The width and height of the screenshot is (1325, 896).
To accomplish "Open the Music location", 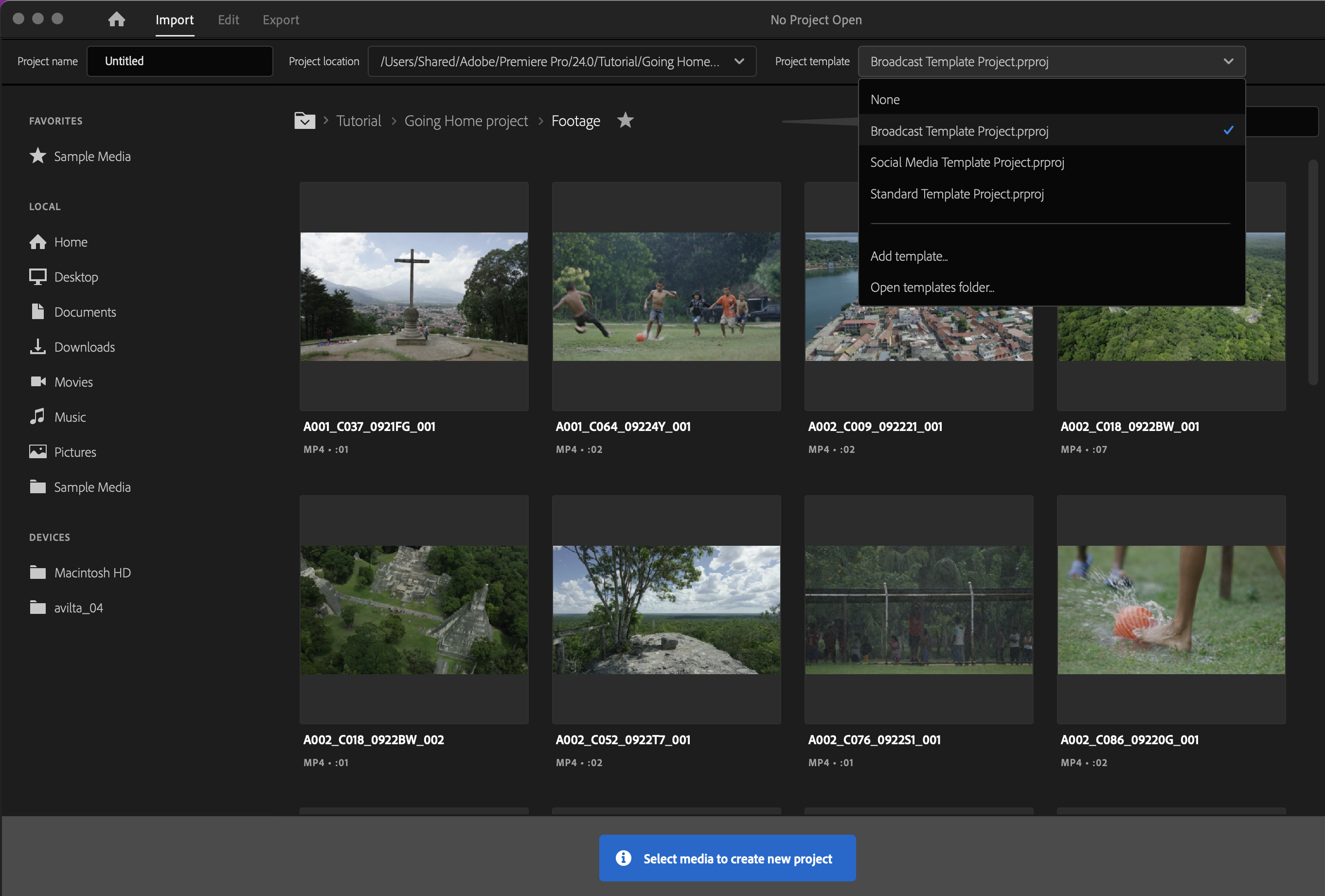I will pyautogui.click(x=70, y=417).
